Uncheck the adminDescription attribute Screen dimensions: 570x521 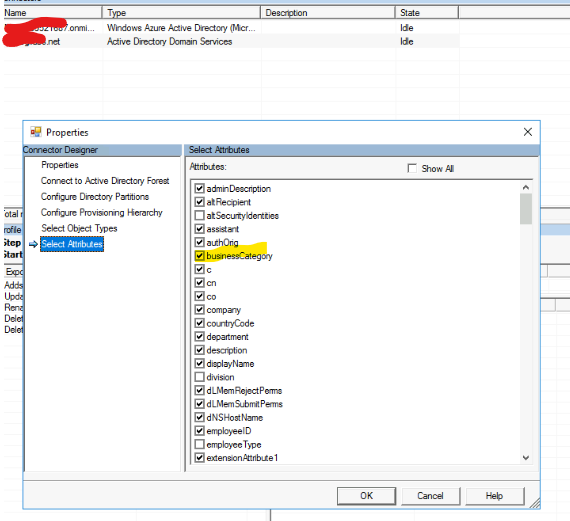pos(199,188)
